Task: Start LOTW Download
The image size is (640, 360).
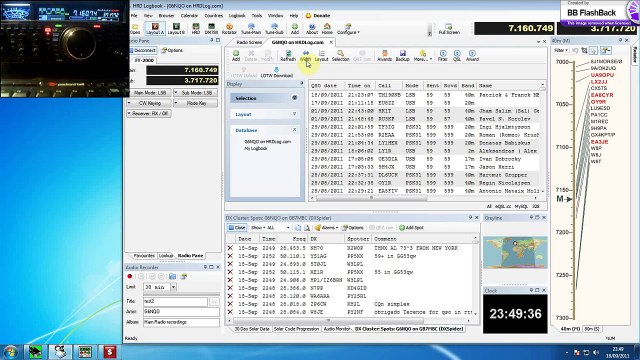Action: coord(277,72)
